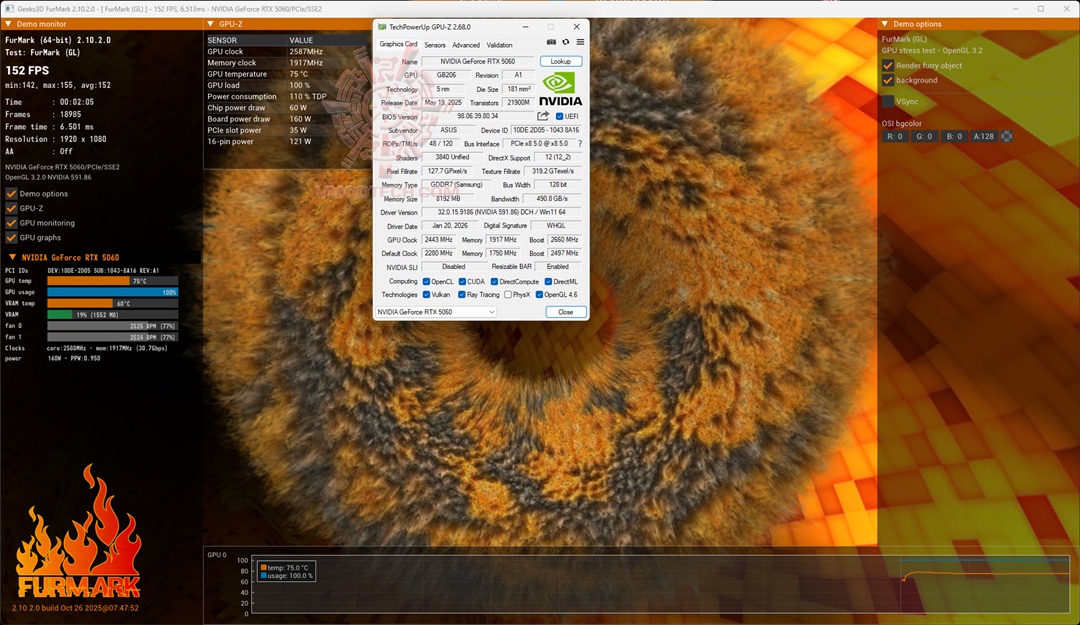
Task: Collapse the Demo options panel
Action: pos(885,24)
